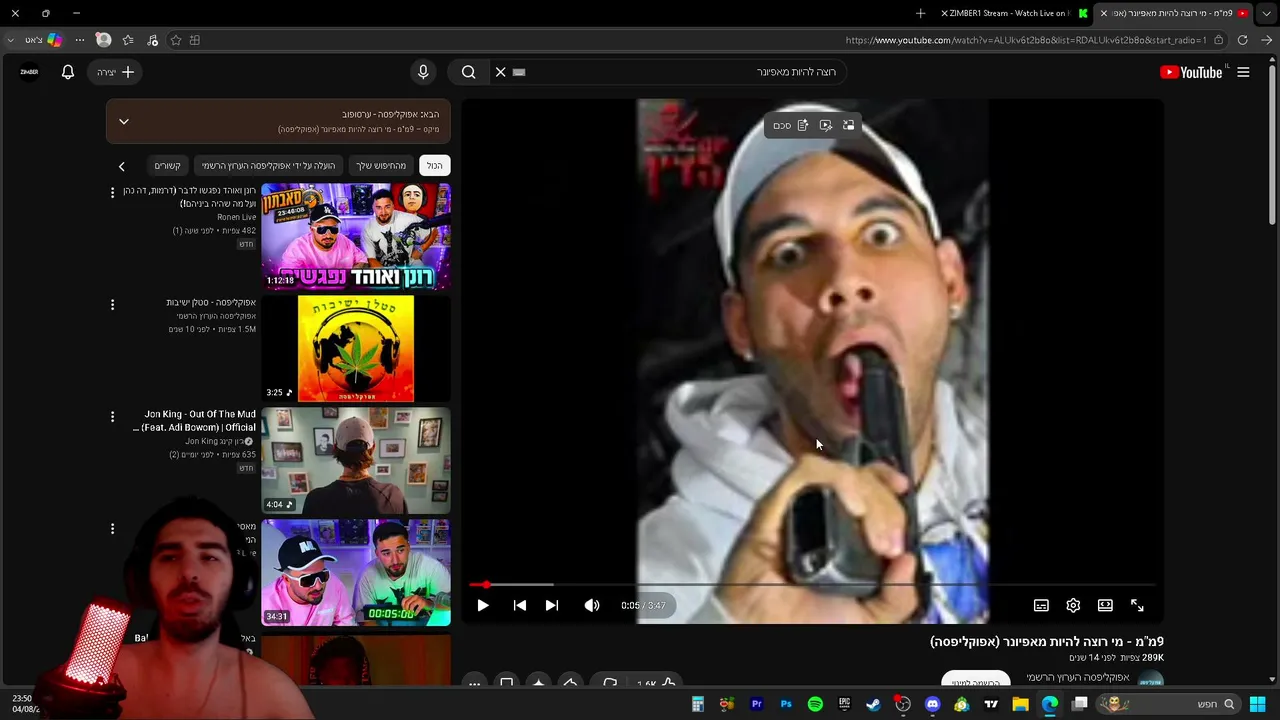Open the YouTube hamburger guide menu

click(1243, 72)
